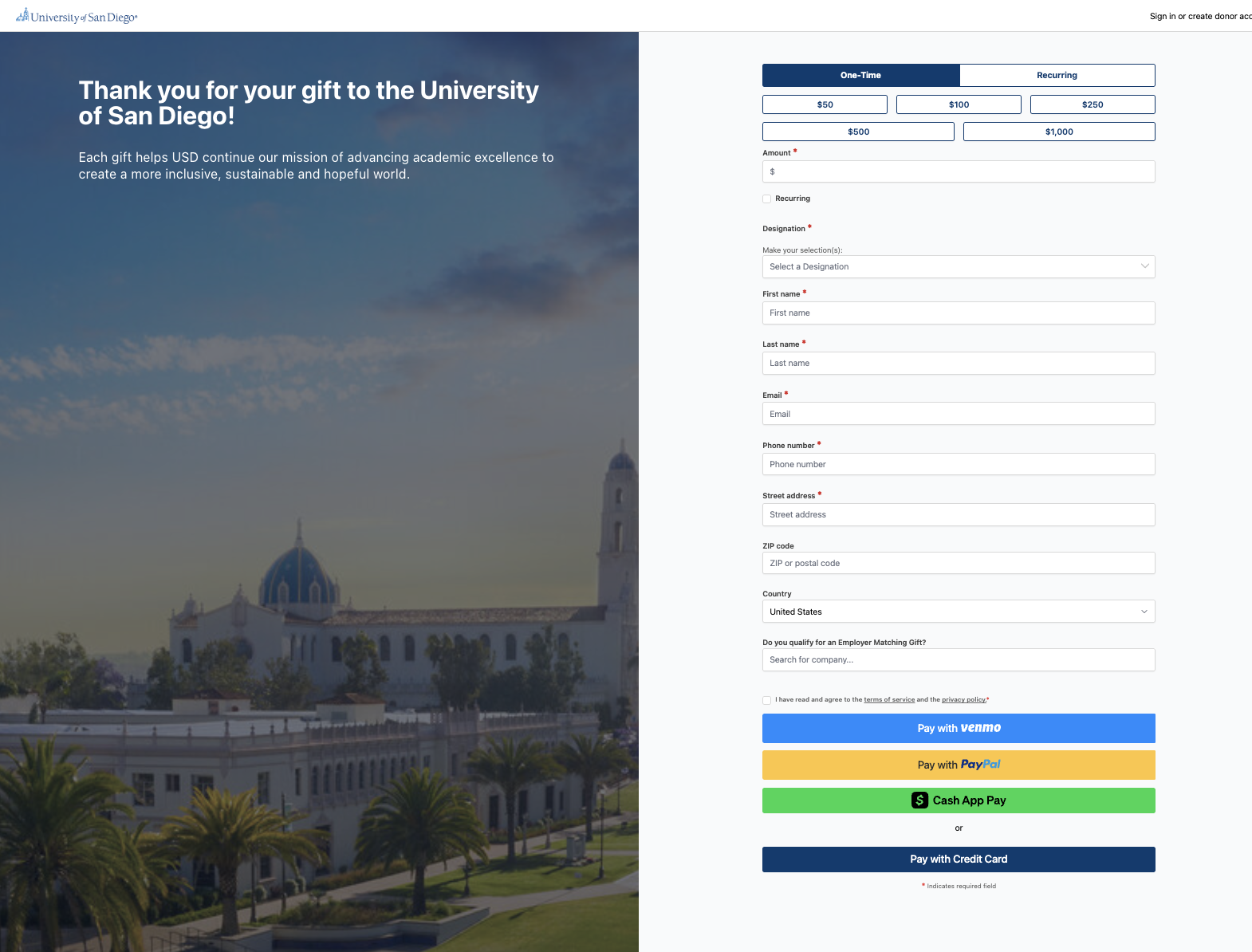Choose the $100 gift amount
1252x952 pixels.
coord(959,104)
